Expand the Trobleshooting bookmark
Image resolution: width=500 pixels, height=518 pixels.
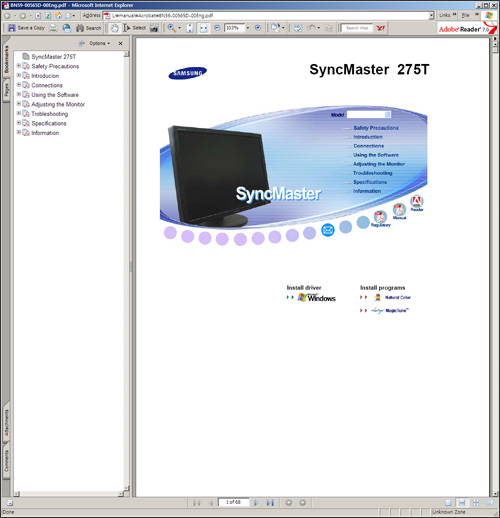tap(19, 113)
